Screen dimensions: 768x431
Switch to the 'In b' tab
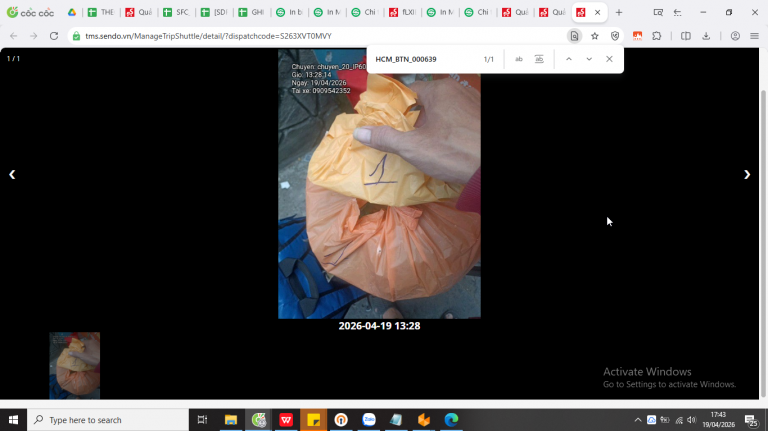289,12
